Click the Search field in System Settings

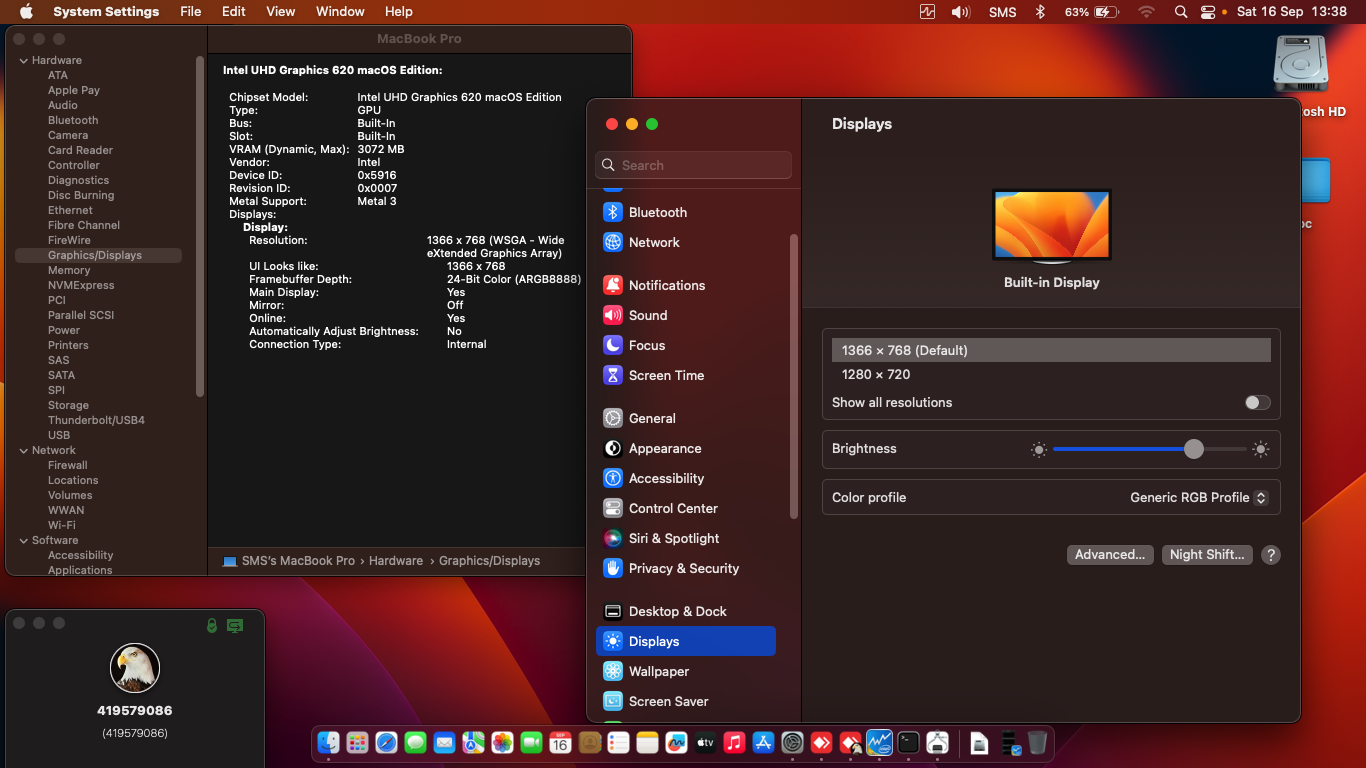coord(694,165)
